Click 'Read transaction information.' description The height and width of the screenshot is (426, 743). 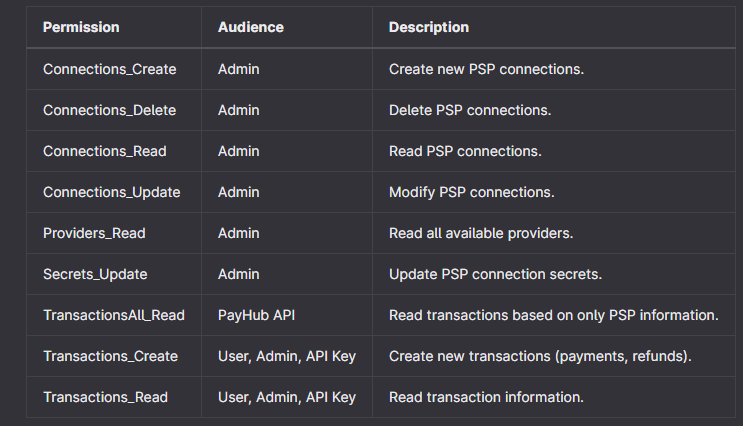pyautogui.click(x=486, y=397)
